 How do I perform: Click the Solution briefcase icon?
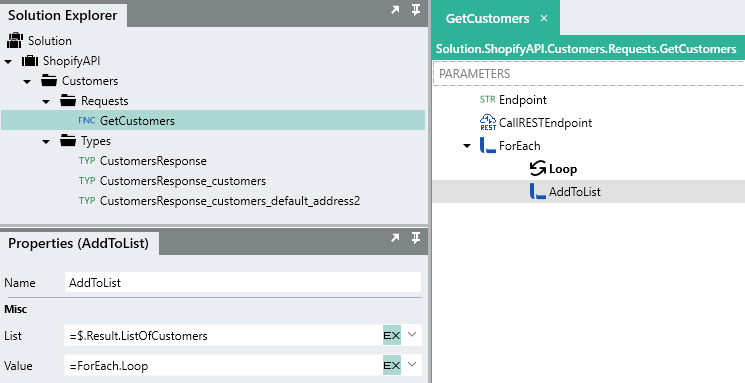pos(15,41)
